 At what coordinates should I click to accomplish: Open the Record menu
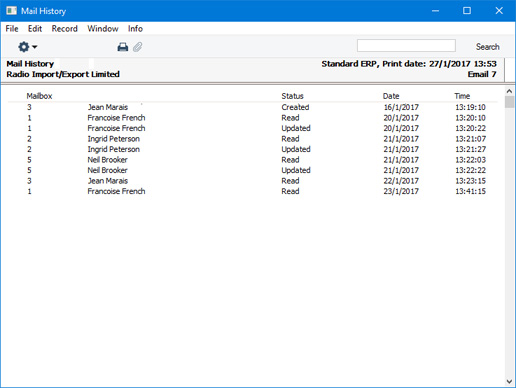click(64, 29)
